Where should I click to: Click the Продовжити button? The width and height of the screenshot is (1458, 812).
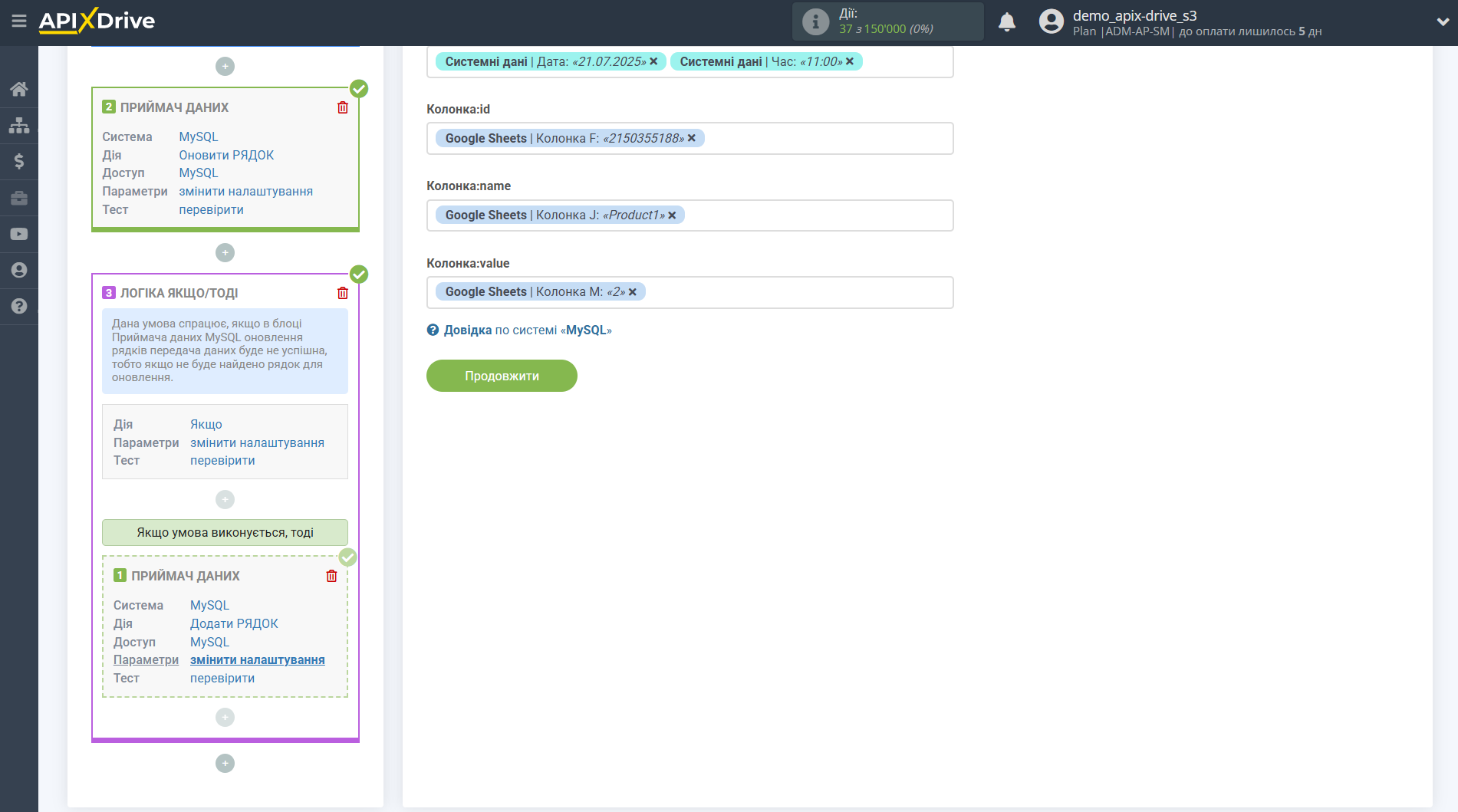pos(502,376)
